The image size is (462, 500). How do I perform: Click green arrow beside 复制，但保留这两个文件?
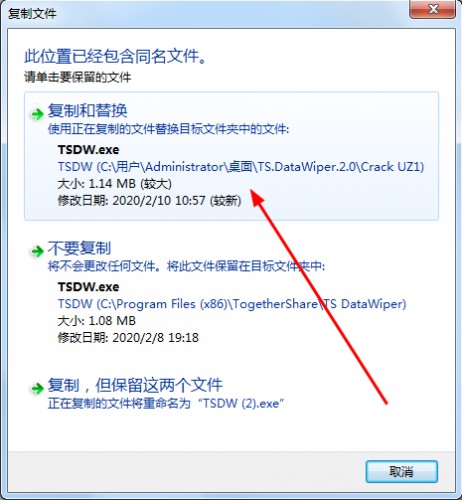(37, 388)
